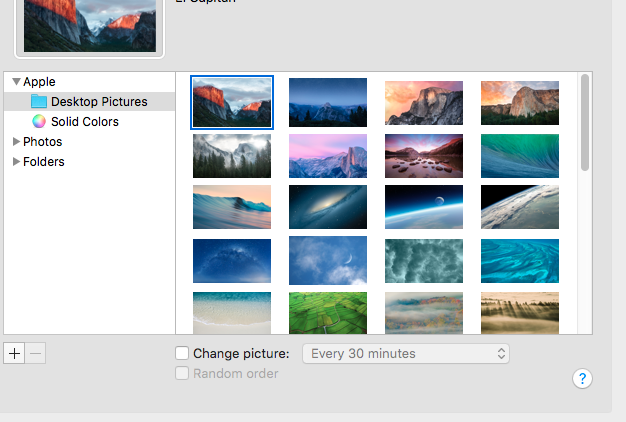
Task: Choose the sandy beach shoreline wallpaper
Action: (232, 313)
